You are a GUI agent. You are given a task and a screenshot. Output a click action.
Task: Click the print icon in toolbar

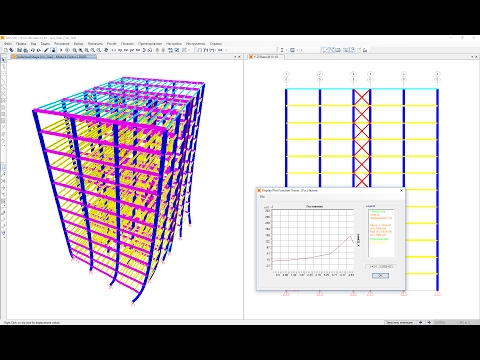25,50
